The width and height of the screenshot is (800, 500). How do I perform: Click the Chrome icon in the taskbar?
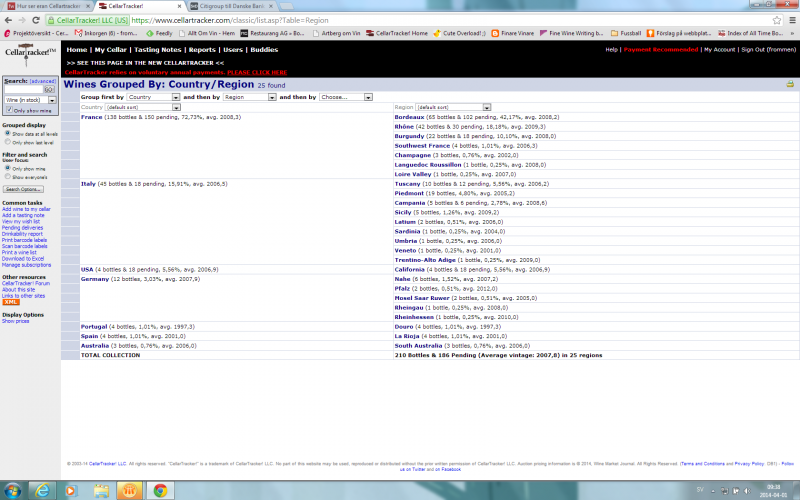(160, 491)
